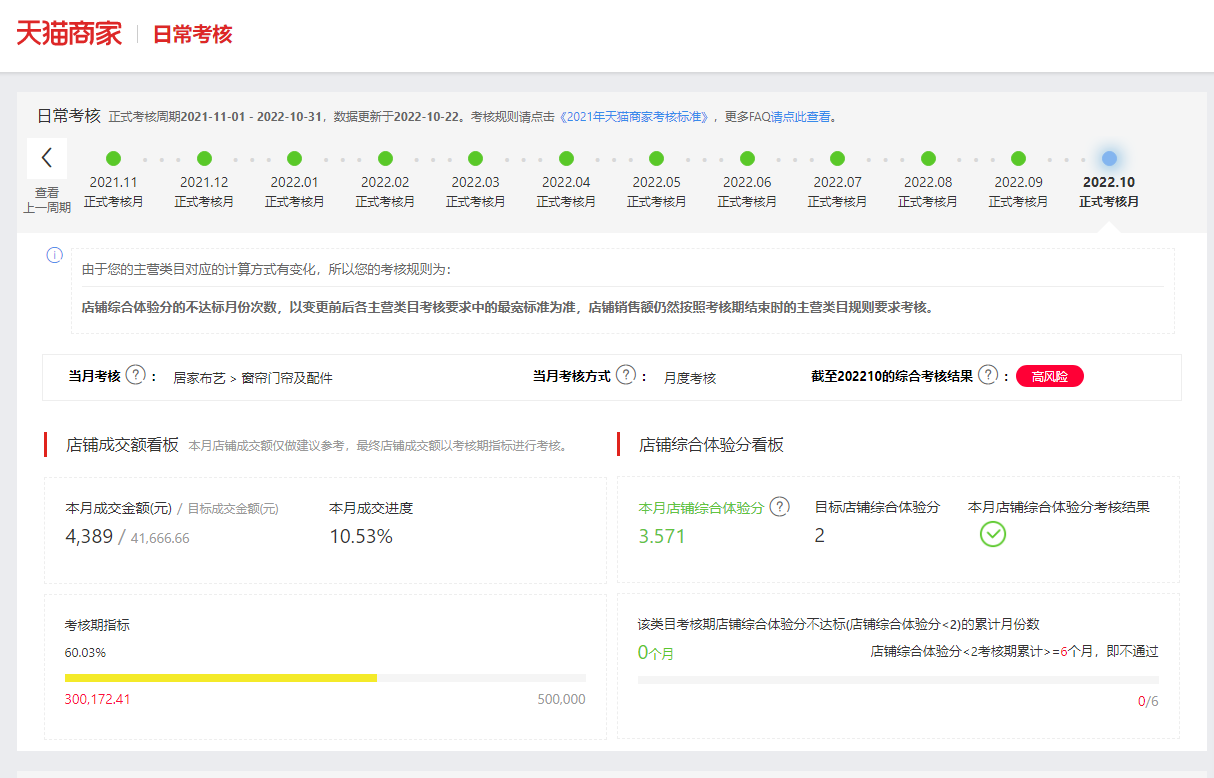Click the 41,666.66 target amount
The height and width of the screenshot is (778, 1214).
[x=160, y=538]
